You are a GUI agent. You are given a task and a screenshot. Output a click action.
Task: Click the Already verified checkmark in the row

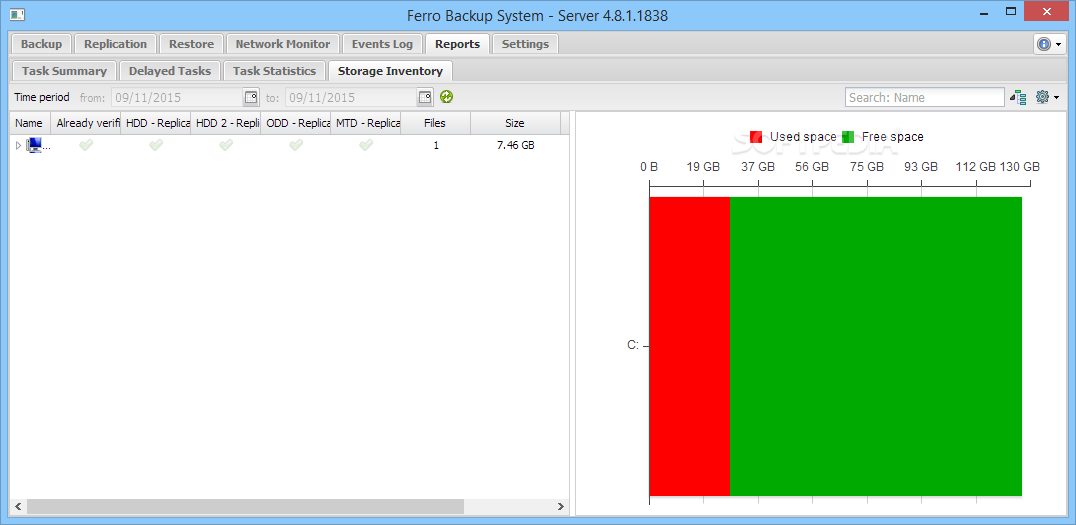[86, 145]
